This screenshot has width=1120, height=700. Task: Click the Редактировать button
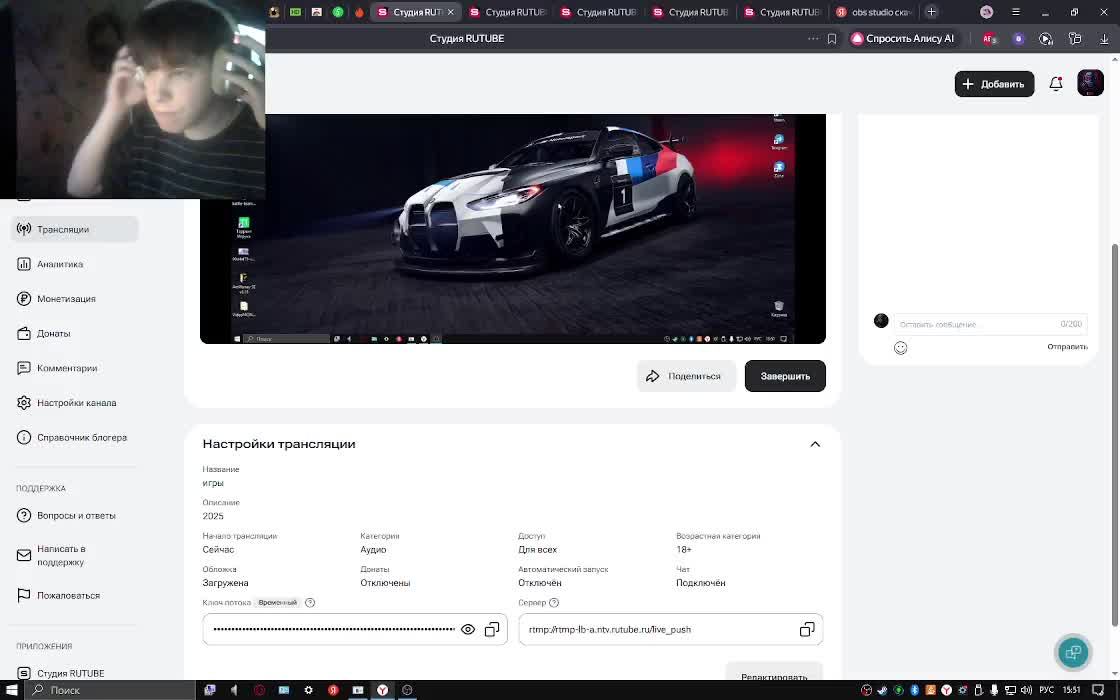(x=774, y=674)
